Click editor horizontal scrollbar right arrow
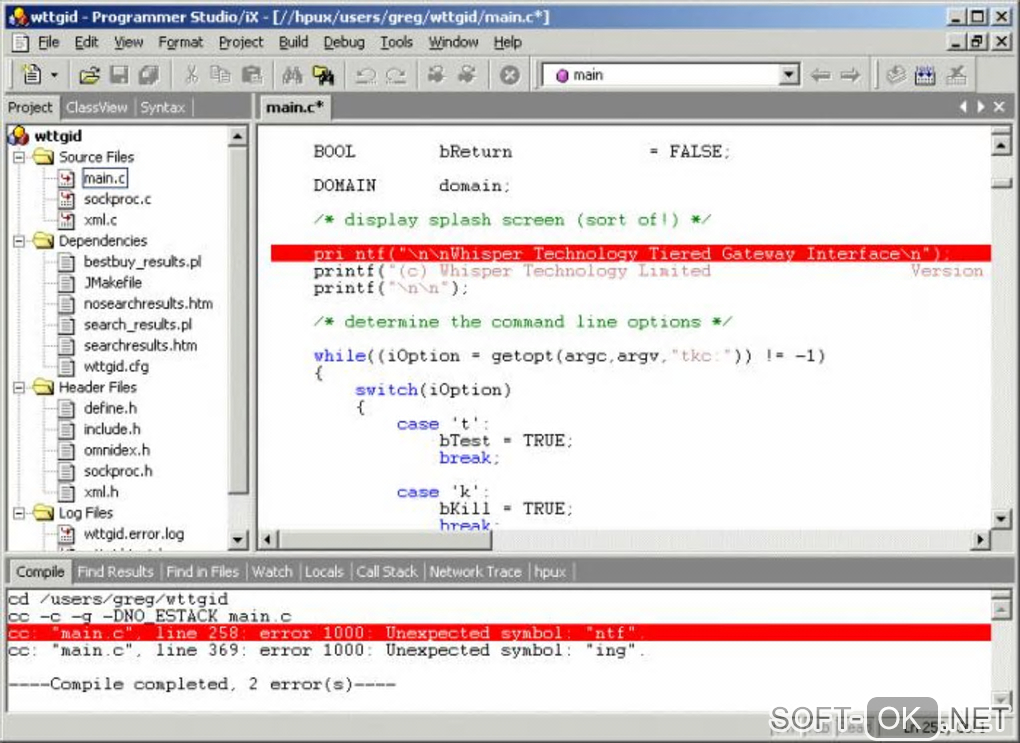Viewport: 1020px width, 743px height. [980, 539]
